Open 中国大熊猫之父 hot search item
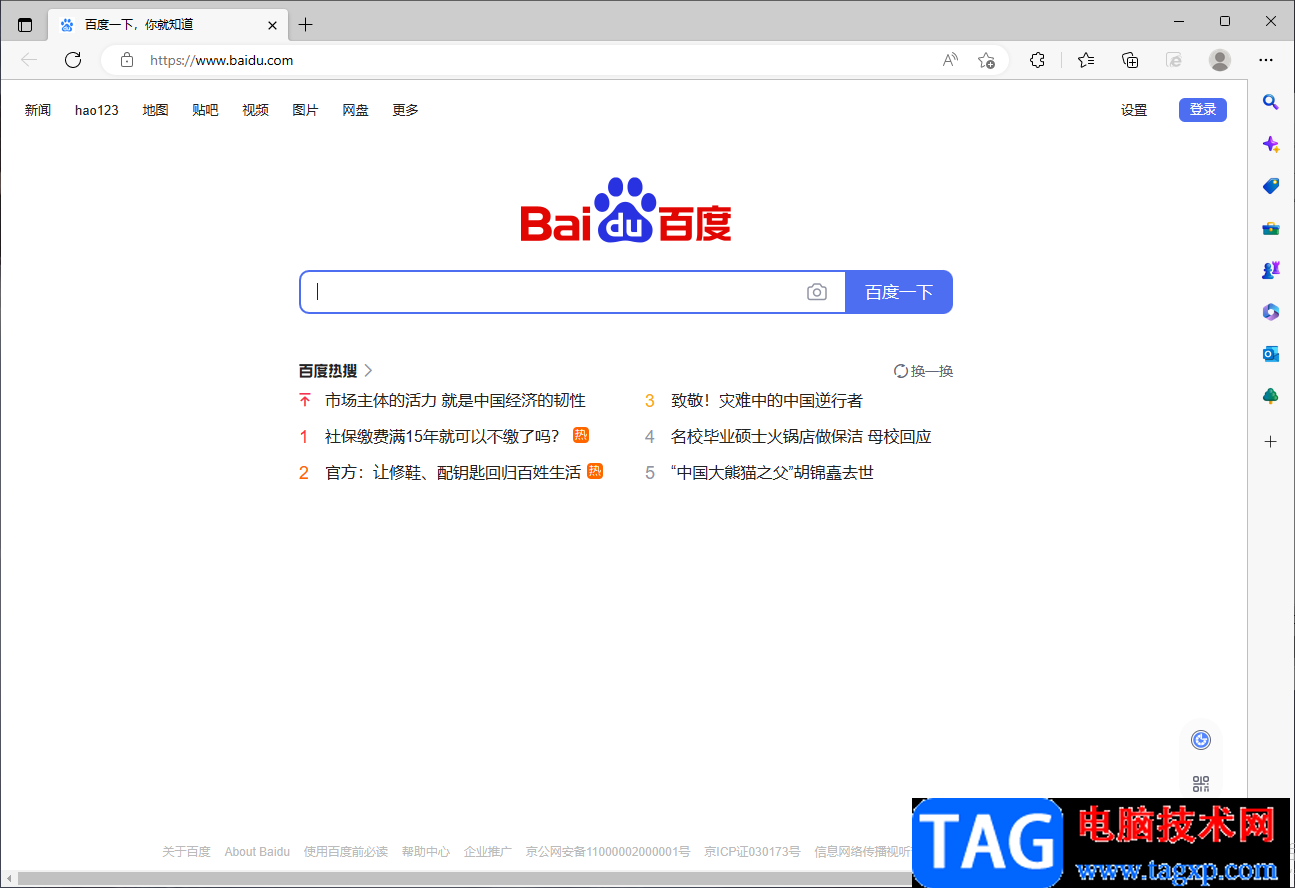 click(x=772, y=473)
